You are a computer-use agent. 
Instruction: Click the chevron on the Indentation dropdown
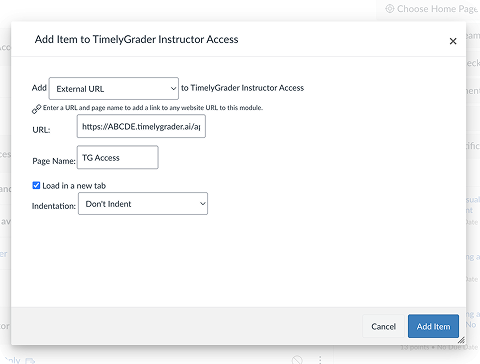[202, 203]
